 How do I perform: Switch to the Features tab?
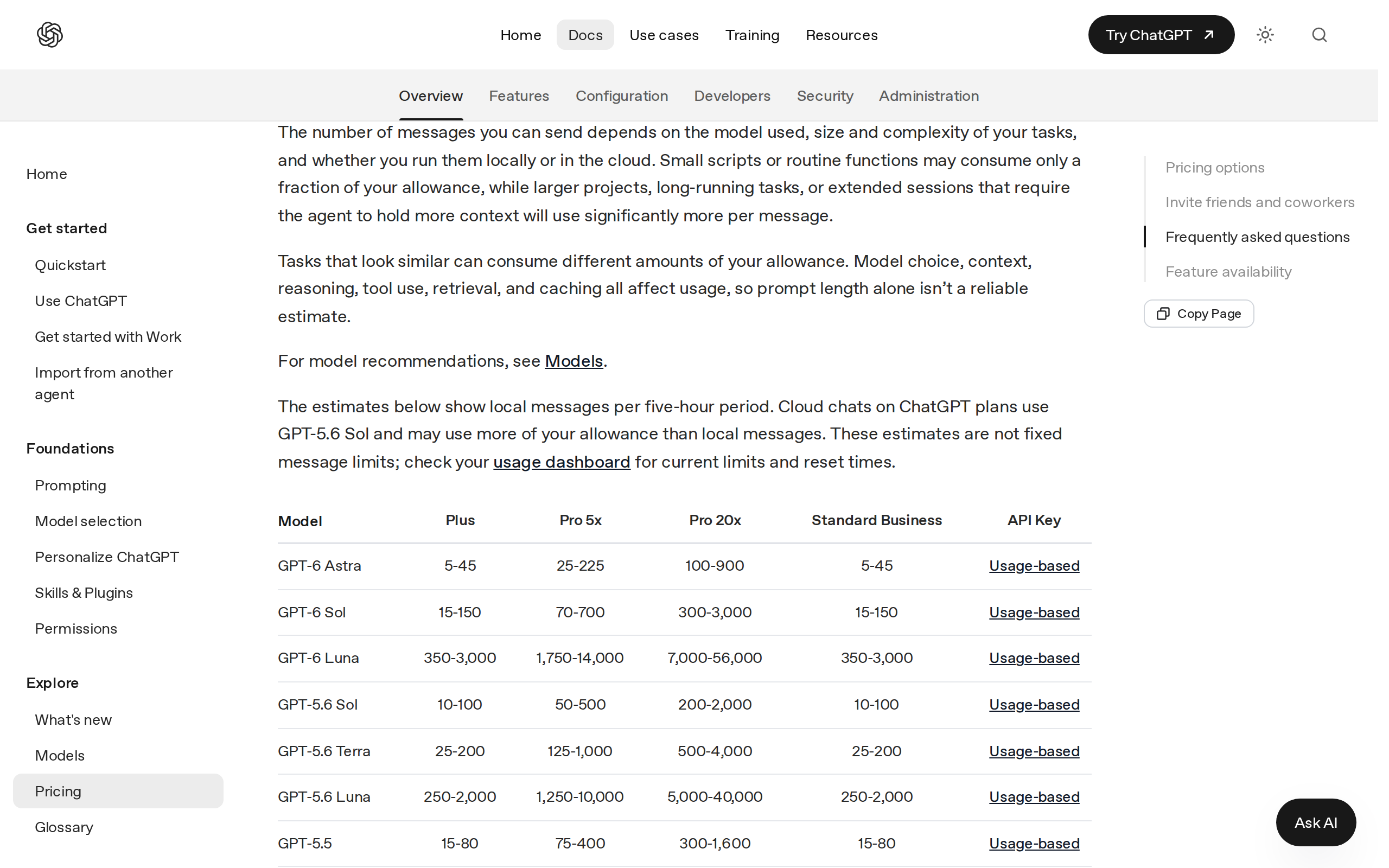tap(519, 96)
